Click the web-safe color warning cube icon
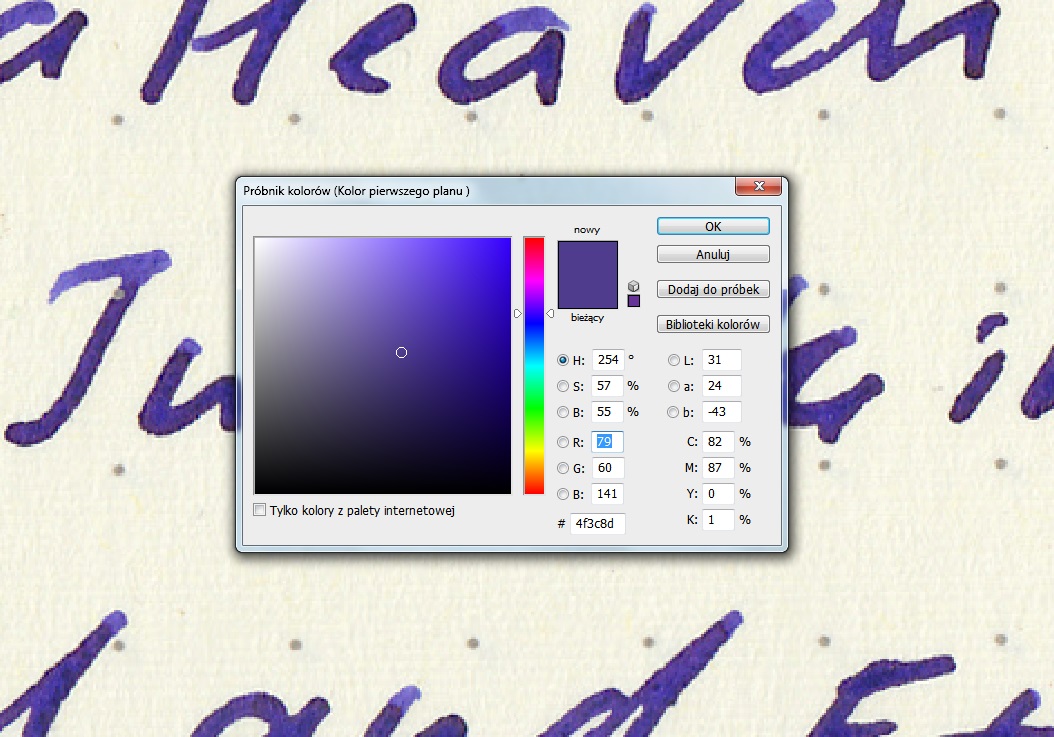The image size is (1054, 737). (634, 286)
